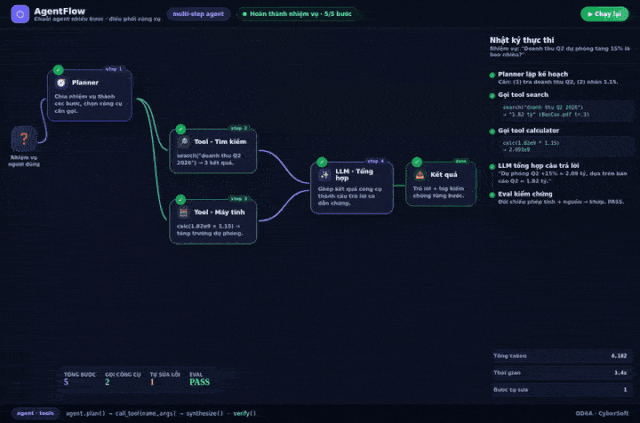Click the Chạy lại run button
The width and height of the screenshot is (640, 423).
(x=604, y=14)
